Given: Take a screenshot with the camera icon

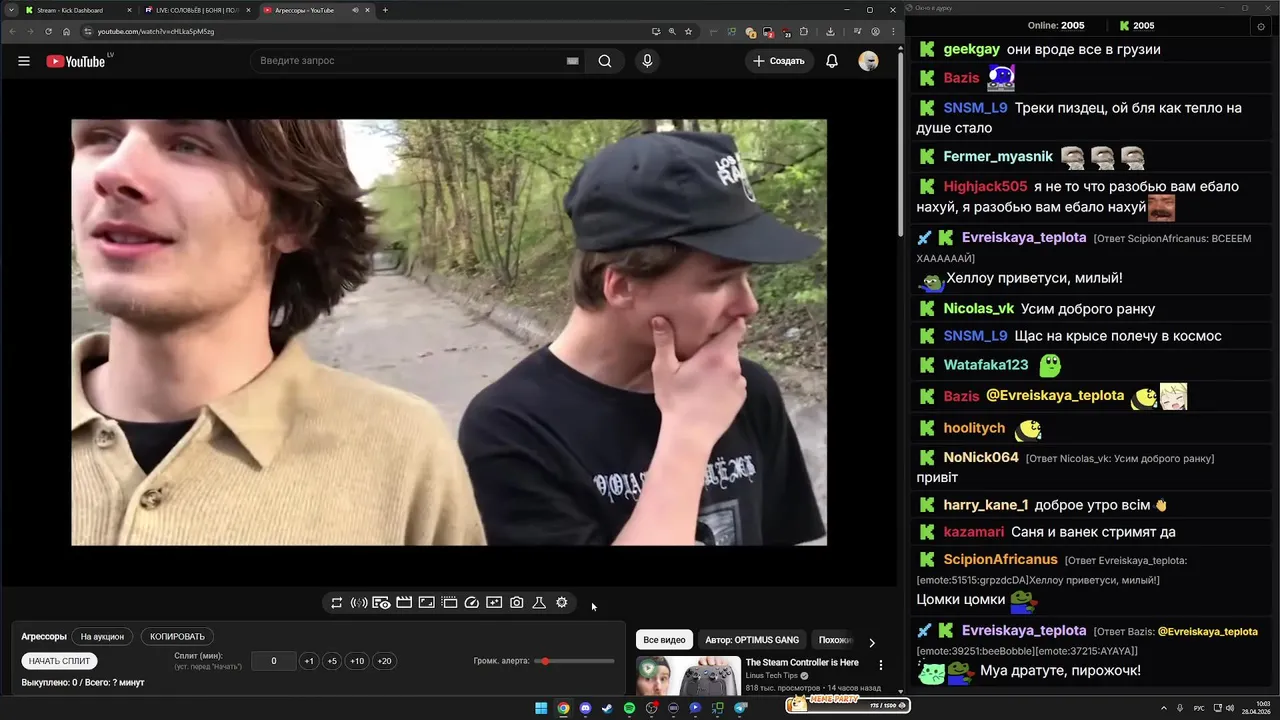Looking at the screenshot, I should (x=517, y=603).
